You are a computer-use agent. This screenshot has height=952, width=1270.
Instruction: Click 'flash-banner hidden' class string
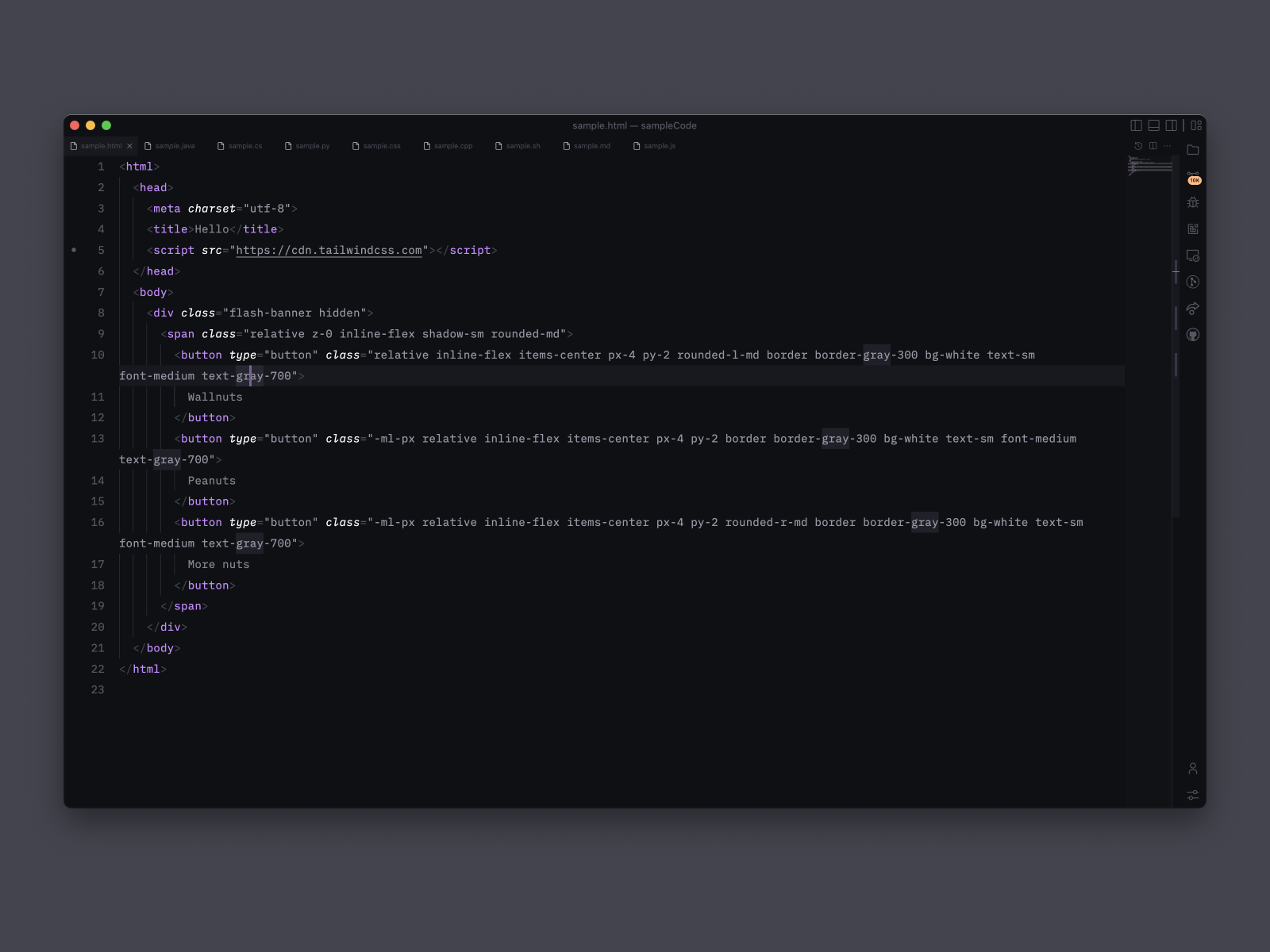(x=294, y=313)
